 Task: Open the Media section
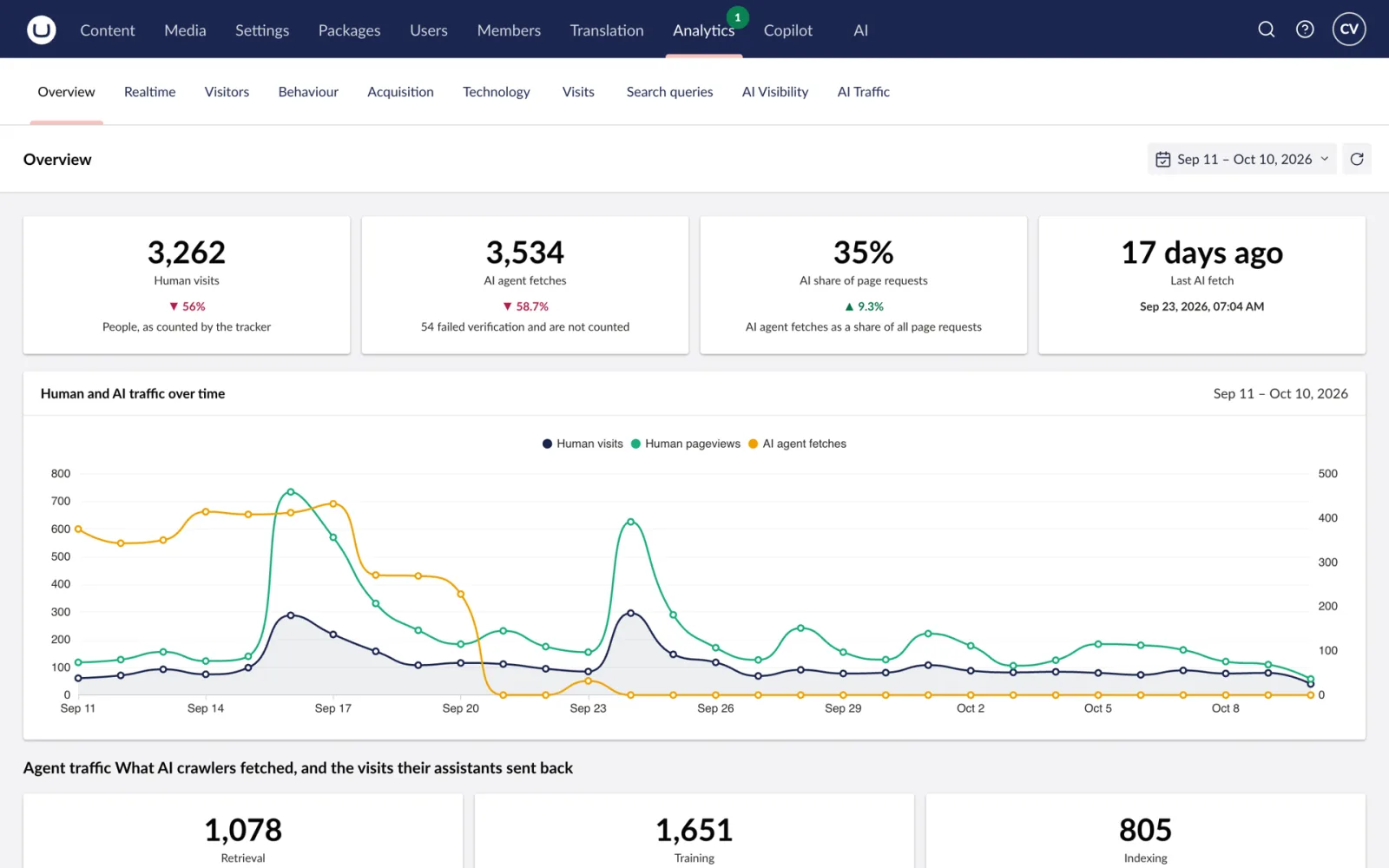[x=185, y=30]
